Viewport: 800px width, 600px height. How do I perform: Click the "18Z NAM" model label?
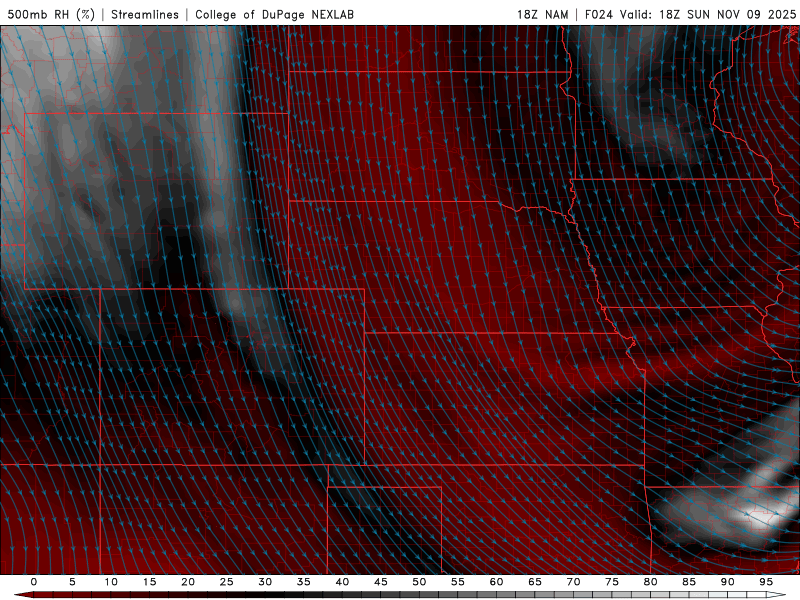coord(542,14)
